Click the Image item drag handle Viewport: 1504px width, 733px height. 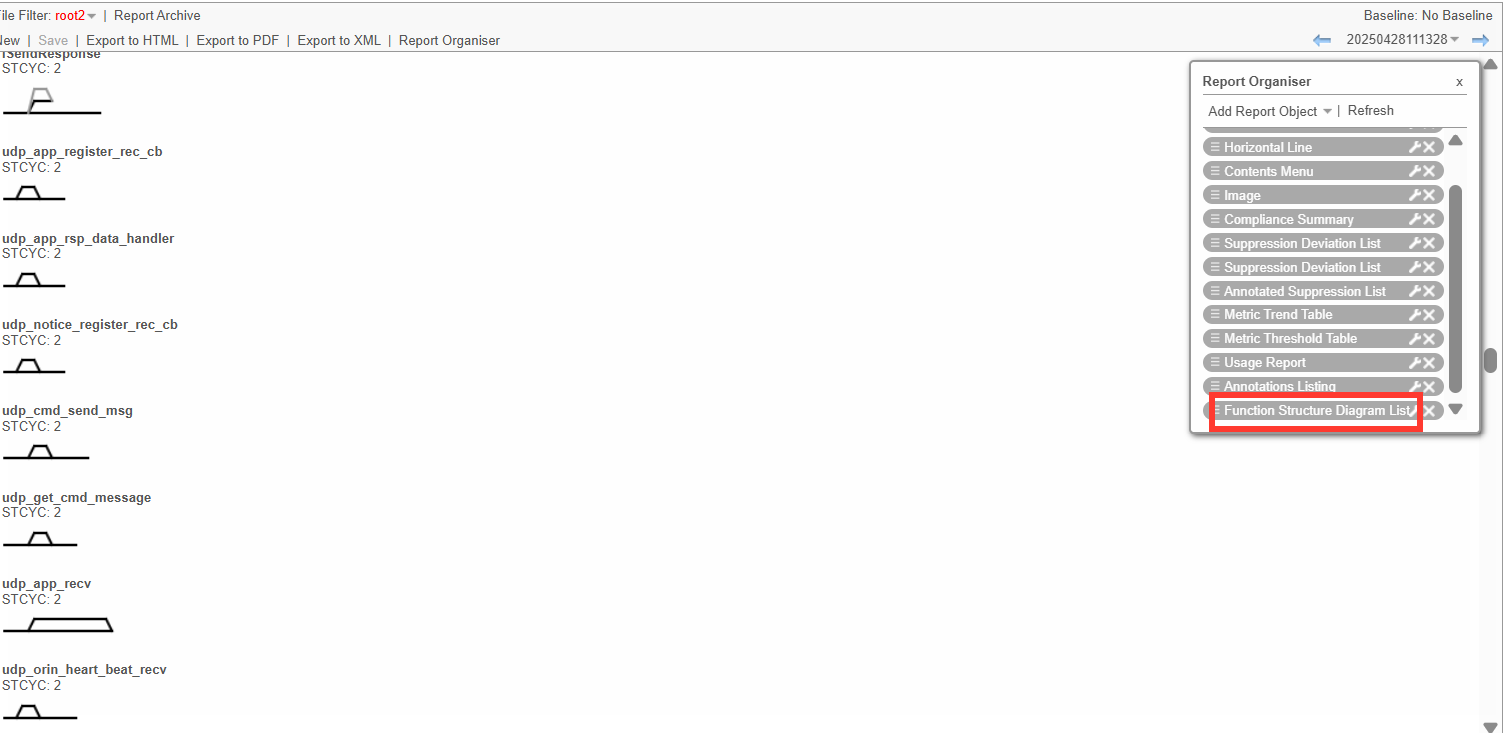[x=1215, y=195]
